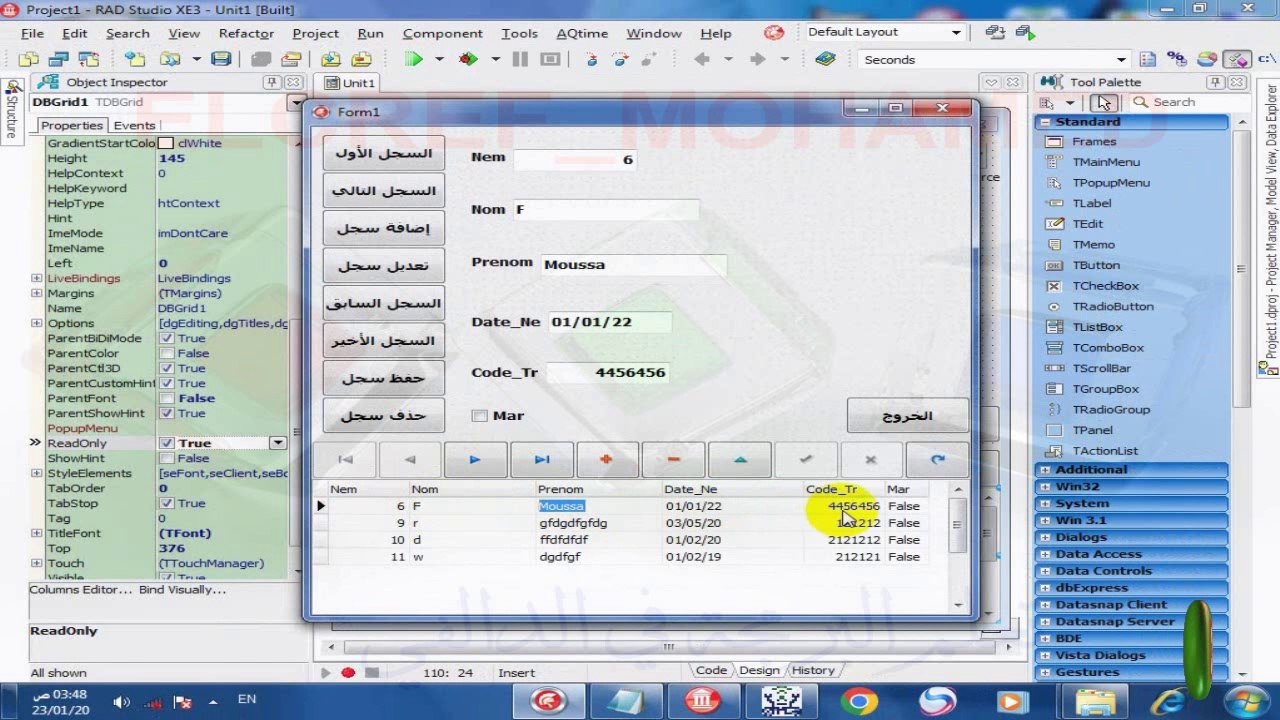Select TButton in Tool Palette
The width and height of the screenshot is (1280, 720).
[x=1096, y=265]
